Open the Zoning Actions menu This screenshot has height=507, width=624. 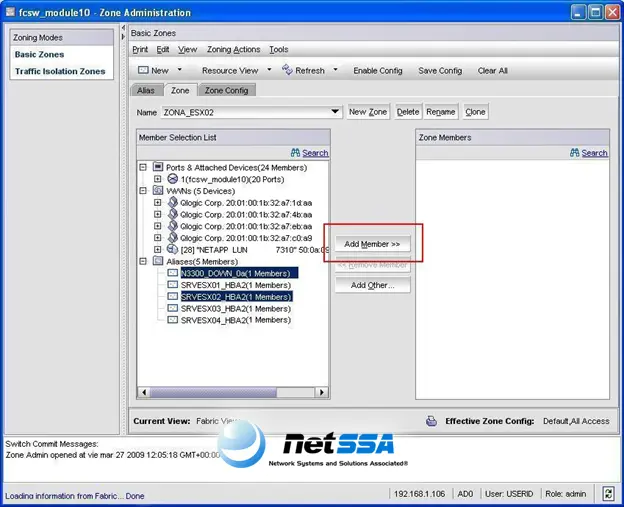pos(233,49)
